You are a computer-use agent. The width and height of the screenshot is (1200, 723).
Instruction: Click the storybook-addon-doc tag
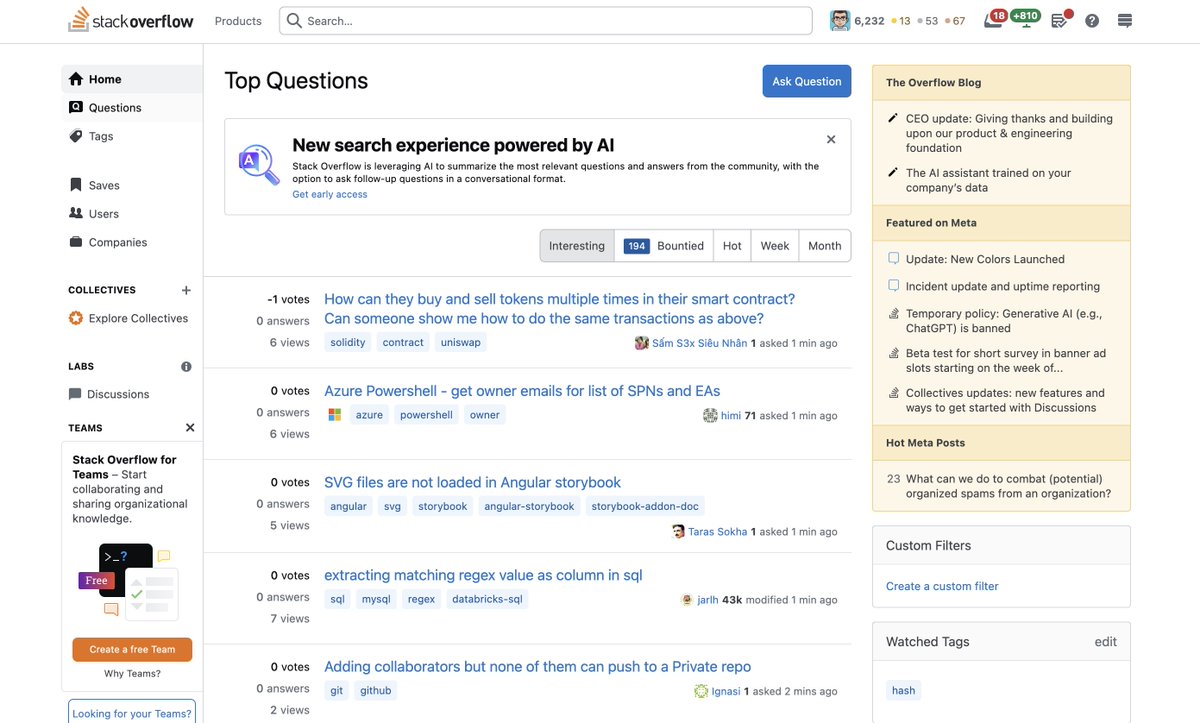coord(645,506)
